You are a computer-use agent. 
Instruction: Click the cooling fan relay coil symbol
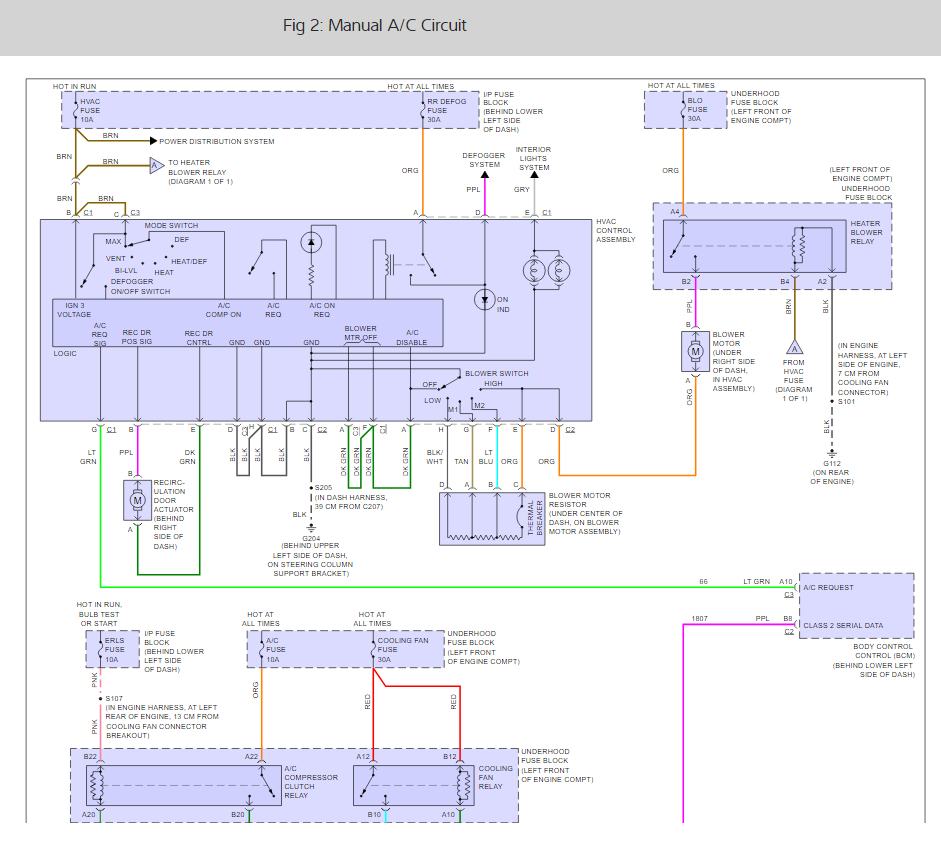[x=463, y=785]
